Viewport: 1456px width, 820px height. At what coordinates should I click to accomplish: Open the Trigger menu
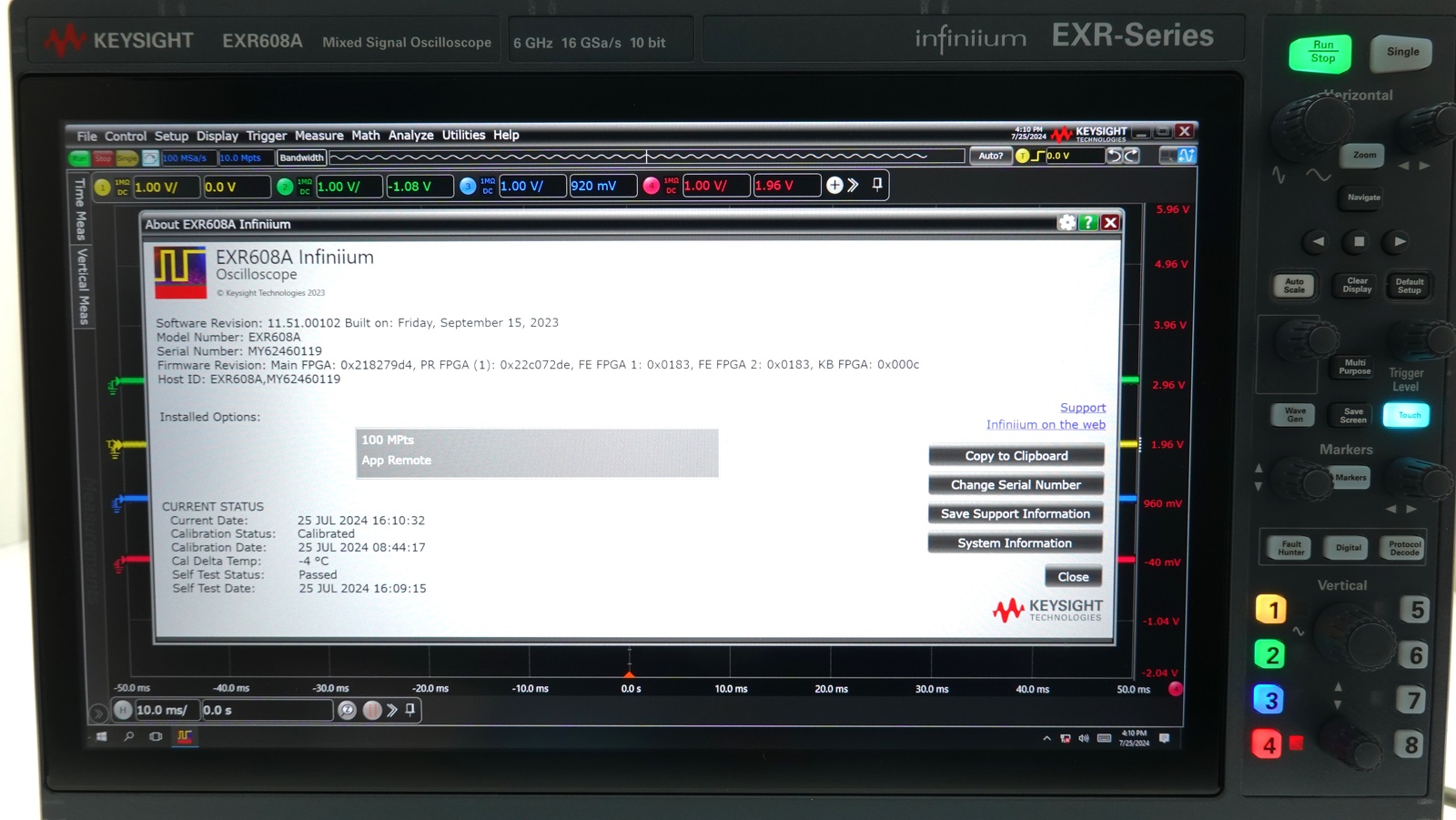(x=266, y=136)
